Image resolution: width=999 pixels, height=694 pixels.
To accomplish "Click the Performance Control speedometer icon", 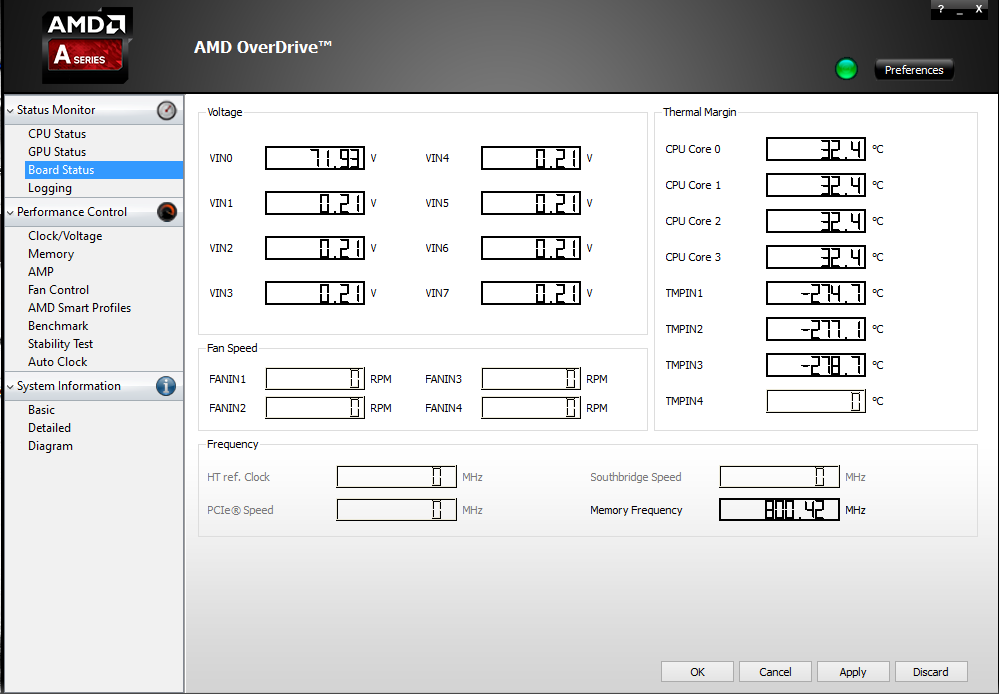I will coord(167,212).
